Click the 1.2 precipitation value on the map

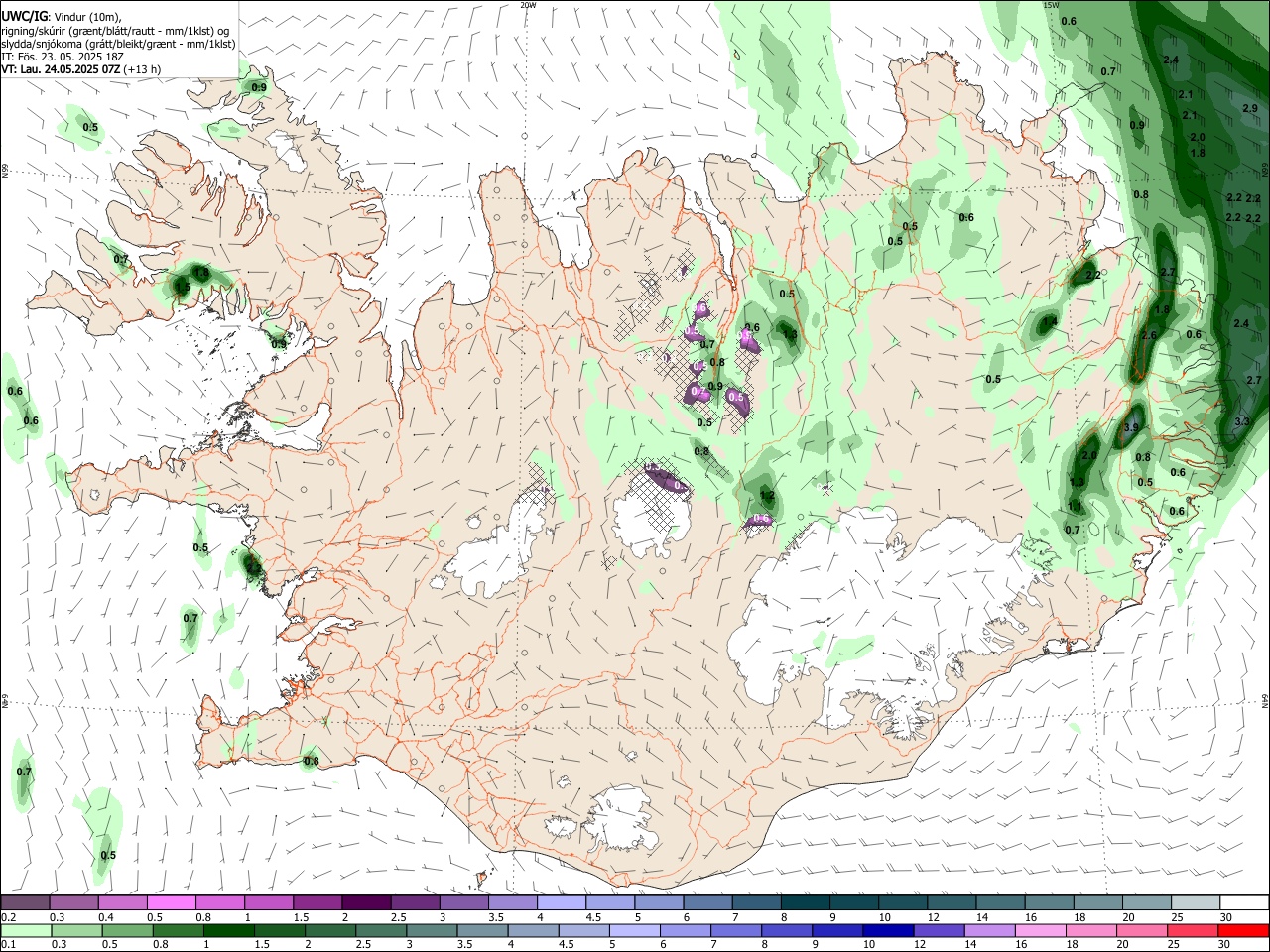click(x=766, y=495)
